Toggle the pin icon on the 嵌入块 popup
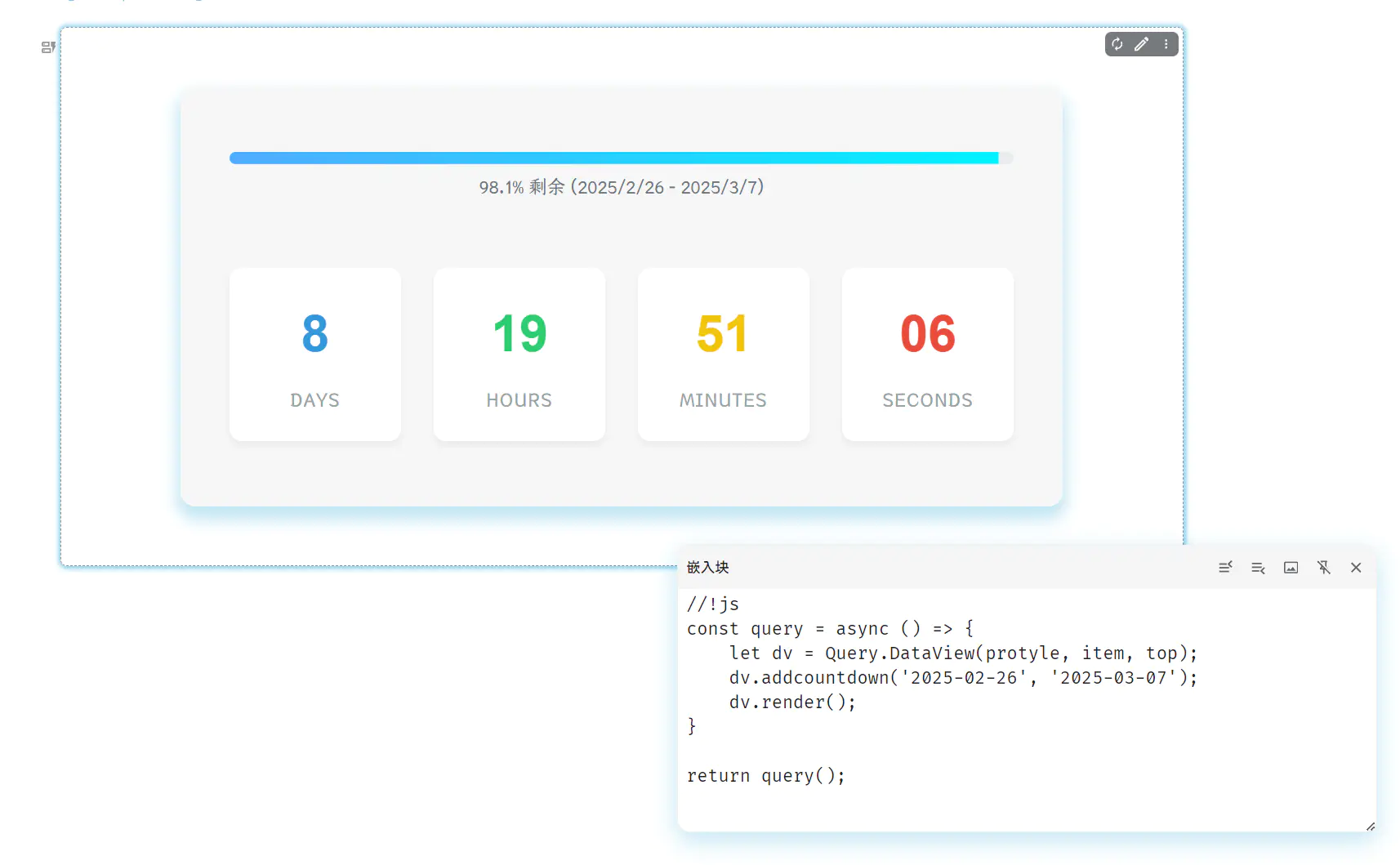 (x=1323, y=568)
